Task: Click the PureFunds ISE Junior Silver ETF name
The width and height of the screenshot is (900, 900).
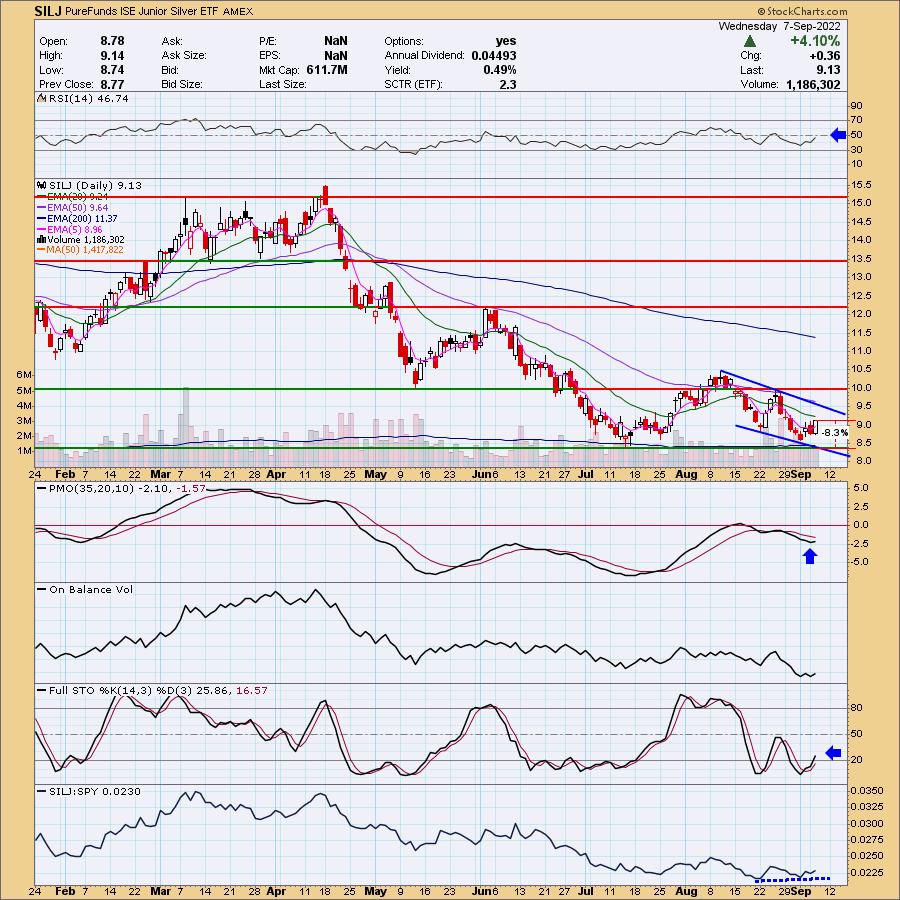Action: 142,11
